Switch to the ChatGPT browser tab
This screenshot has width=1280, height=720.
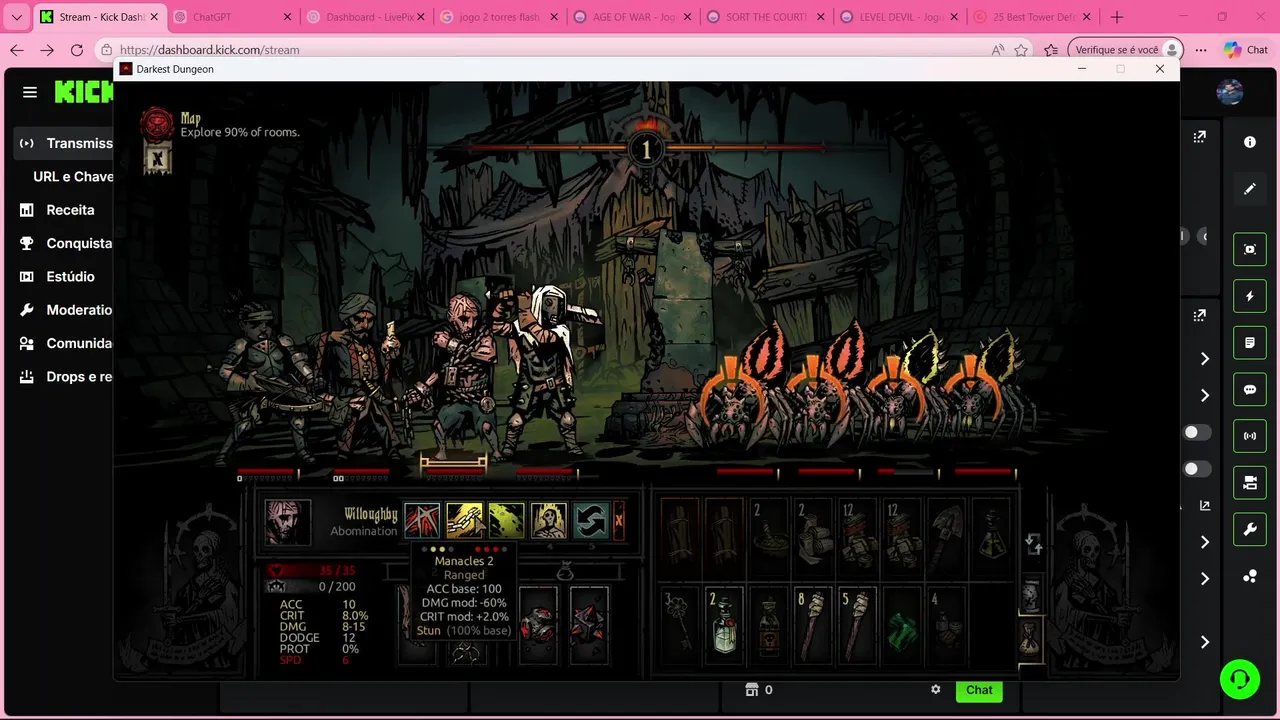[x=231, y=17]
